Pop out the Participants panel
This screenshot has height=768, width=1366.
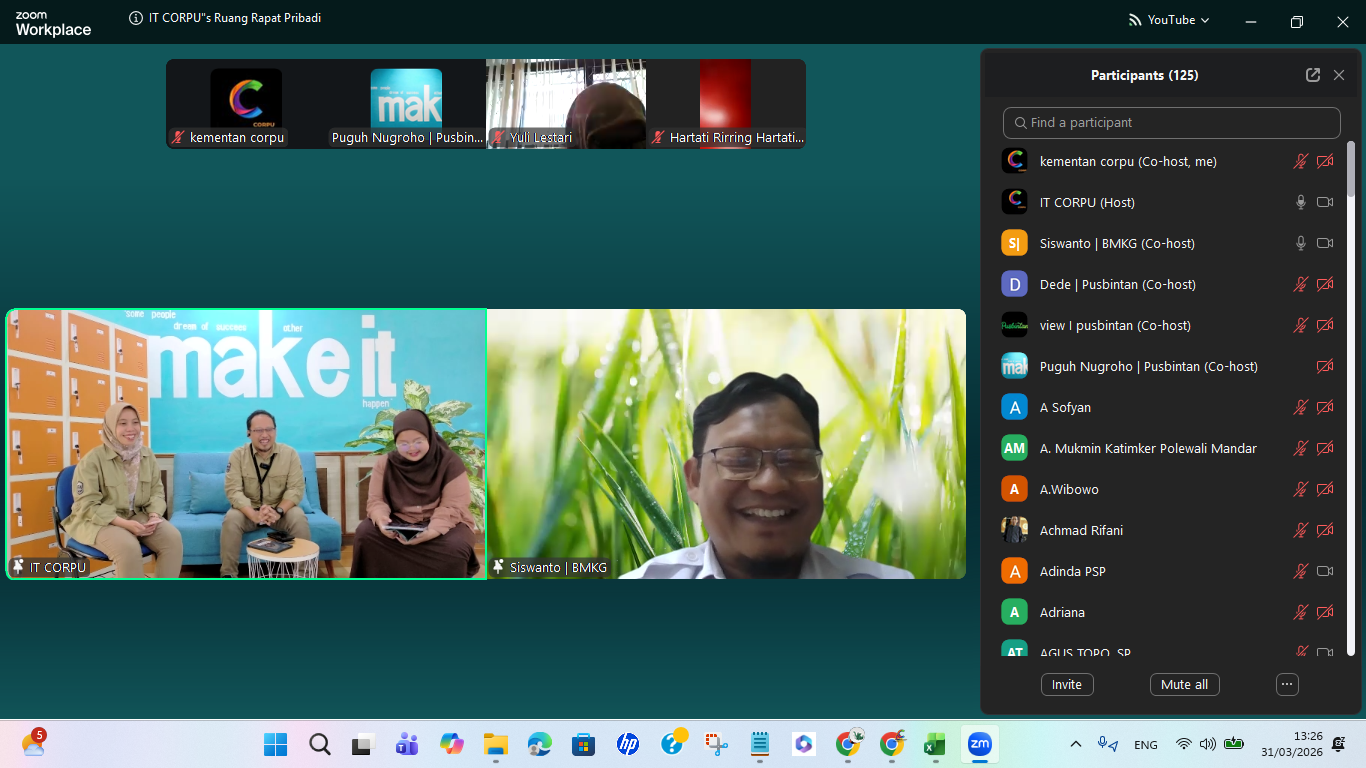[1313, 75]
